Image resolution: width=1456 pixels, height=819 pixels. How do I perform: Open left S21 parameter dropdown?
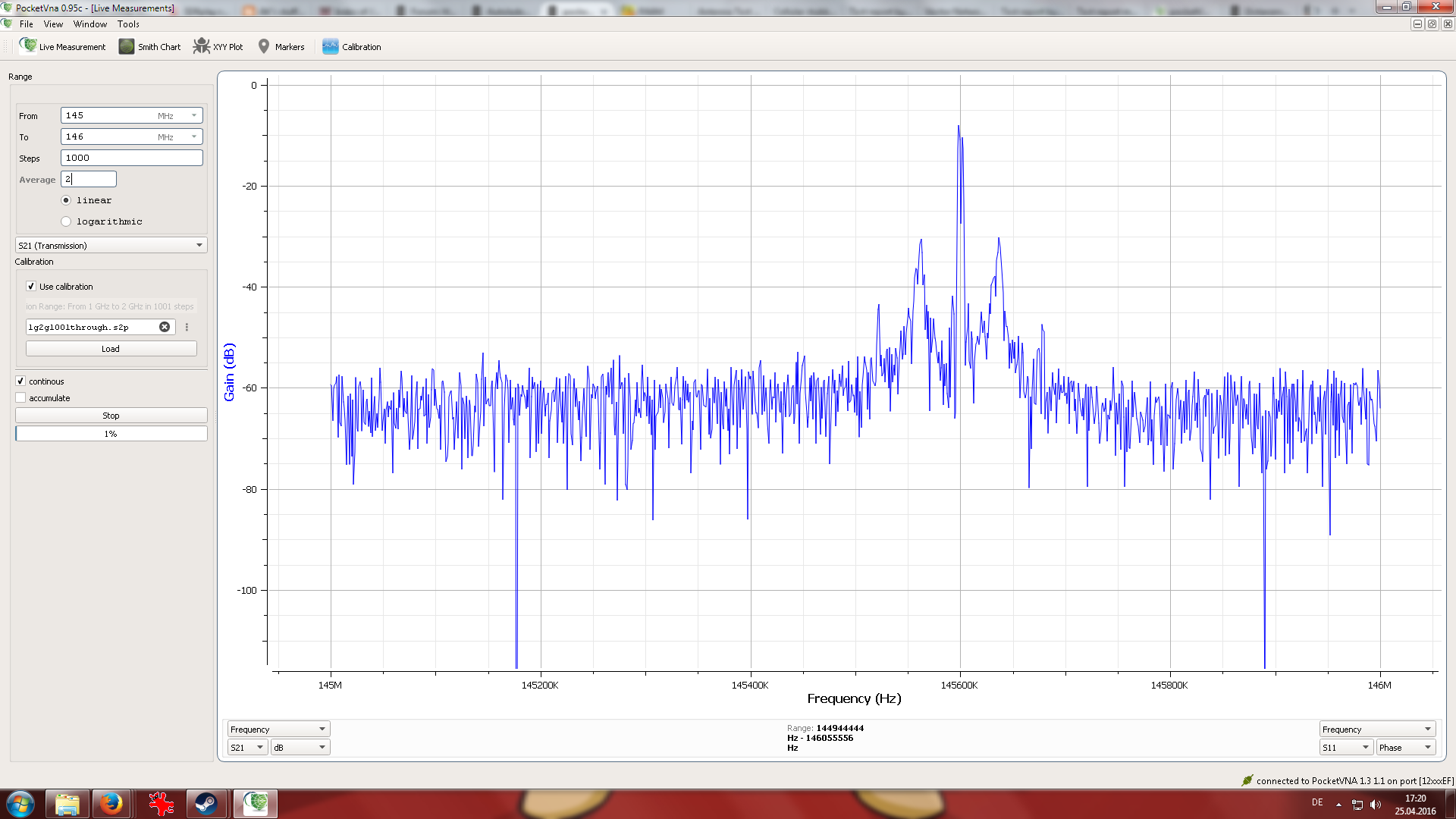(247, 747)
